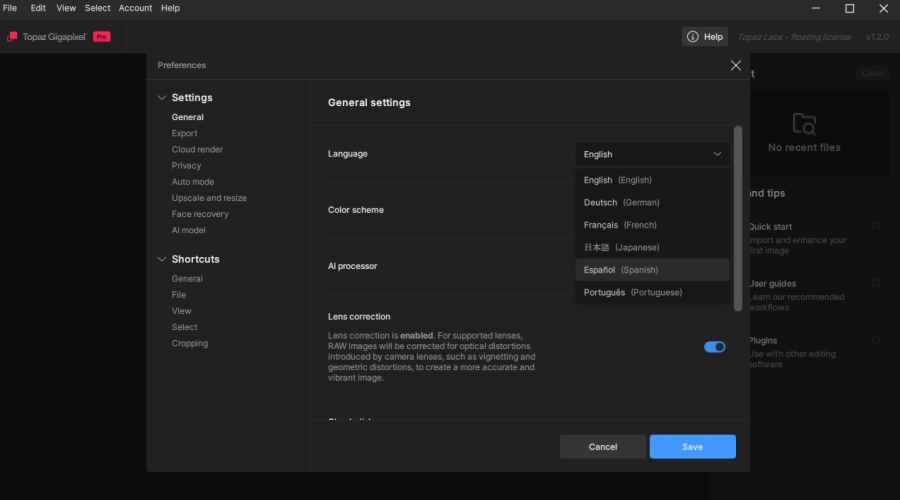Image resolution: width=900 pixels, height=500 pixels.
Task: Click the Settings section heading
Action: (192, 98)
